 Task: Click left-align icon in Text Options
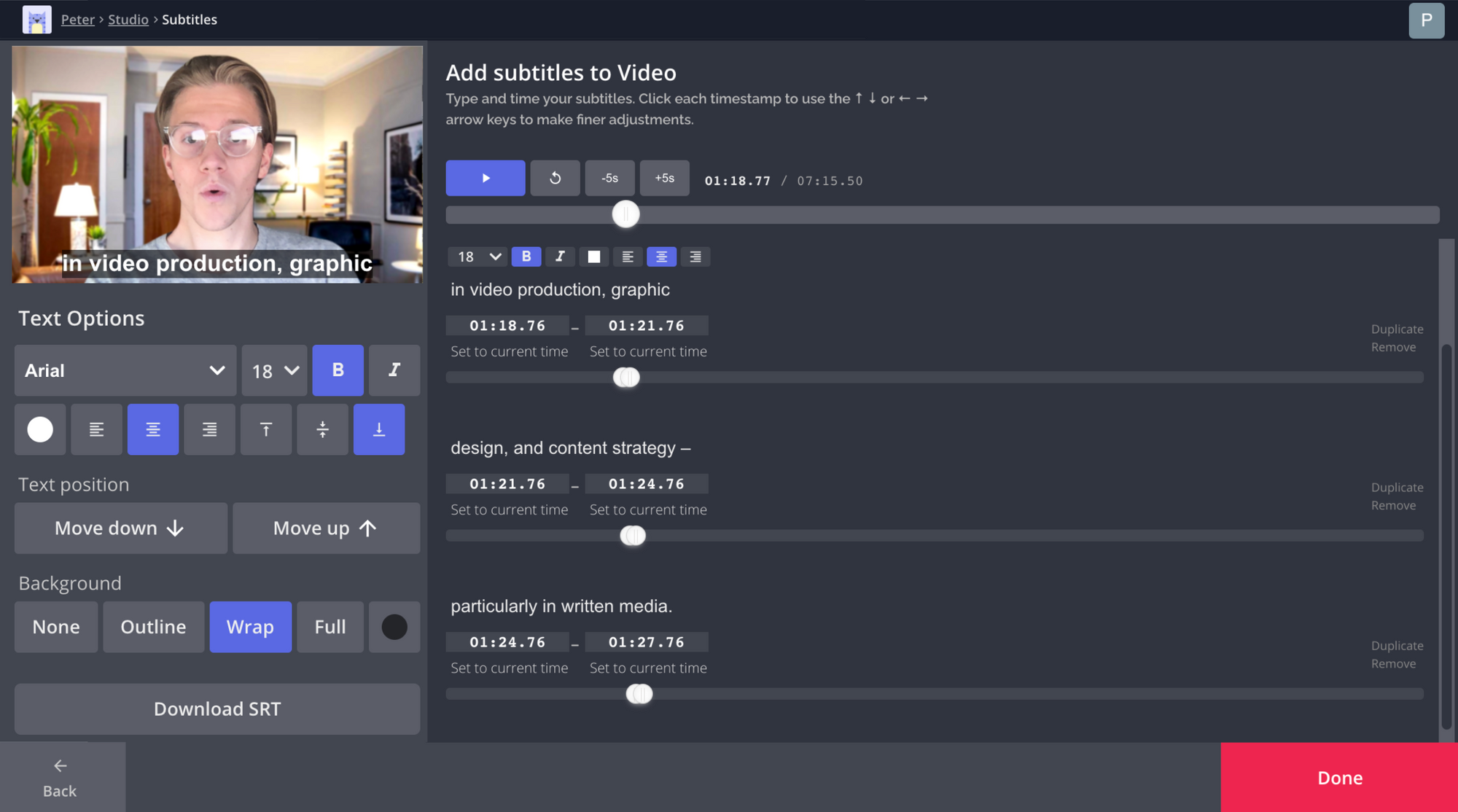pyautogui.click(x=96, y=429)
